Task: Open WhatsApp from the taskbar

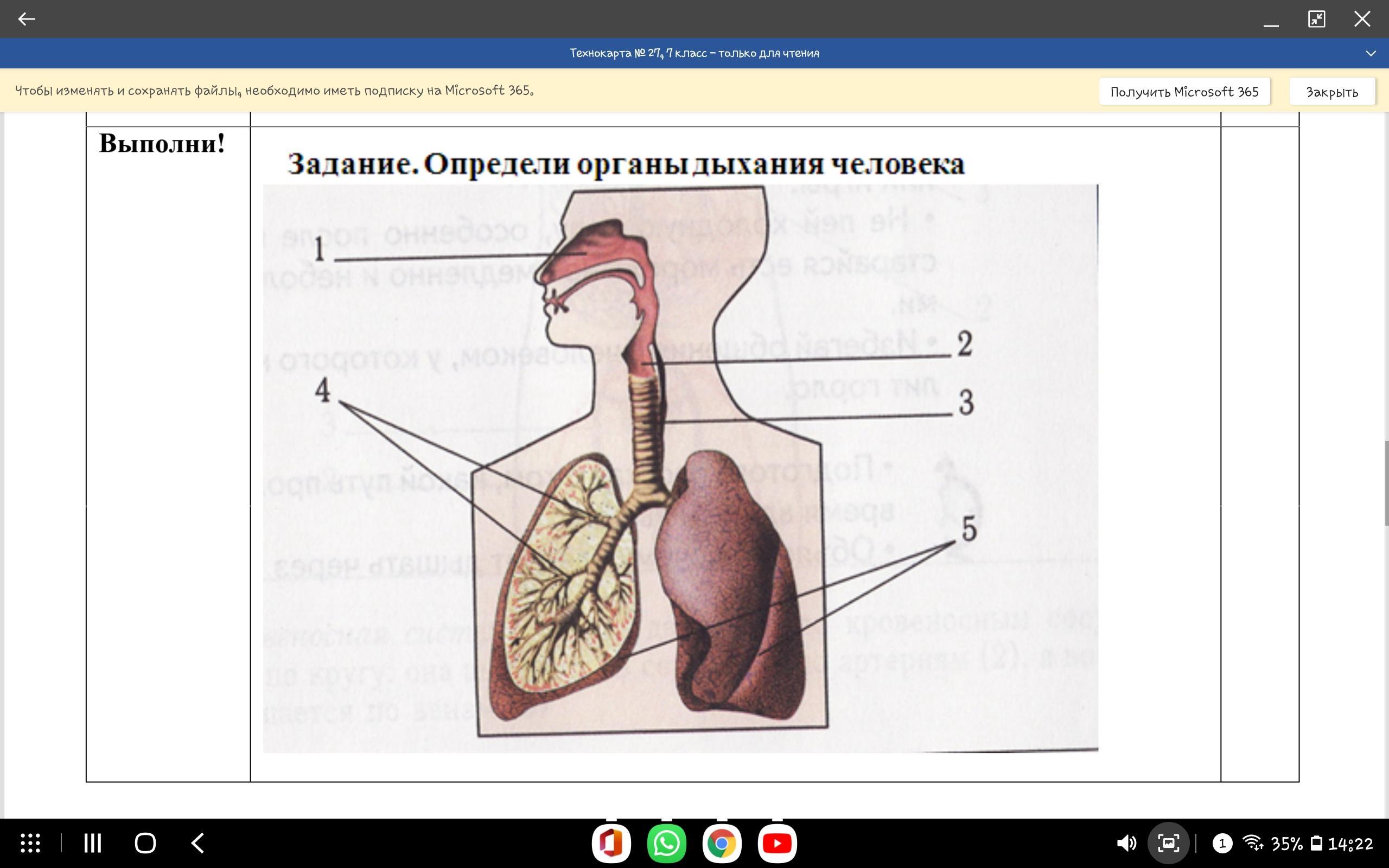Action: click(666, 843)
